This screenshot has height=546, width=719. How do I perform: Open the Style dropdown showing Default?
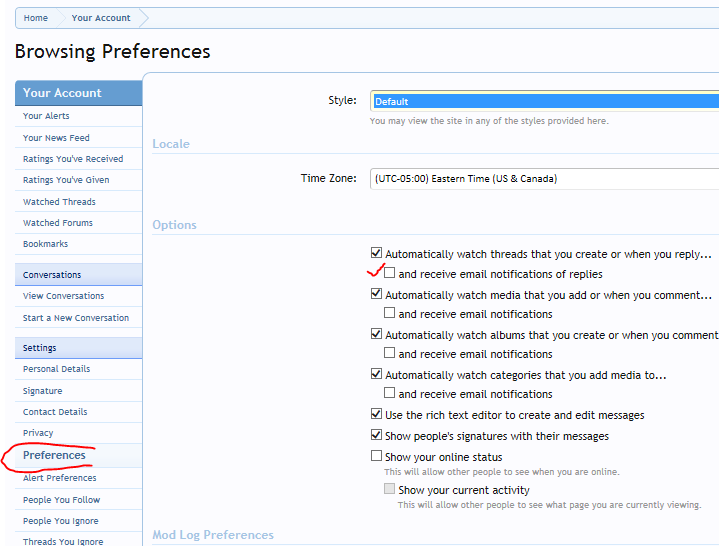coord(544,101)
